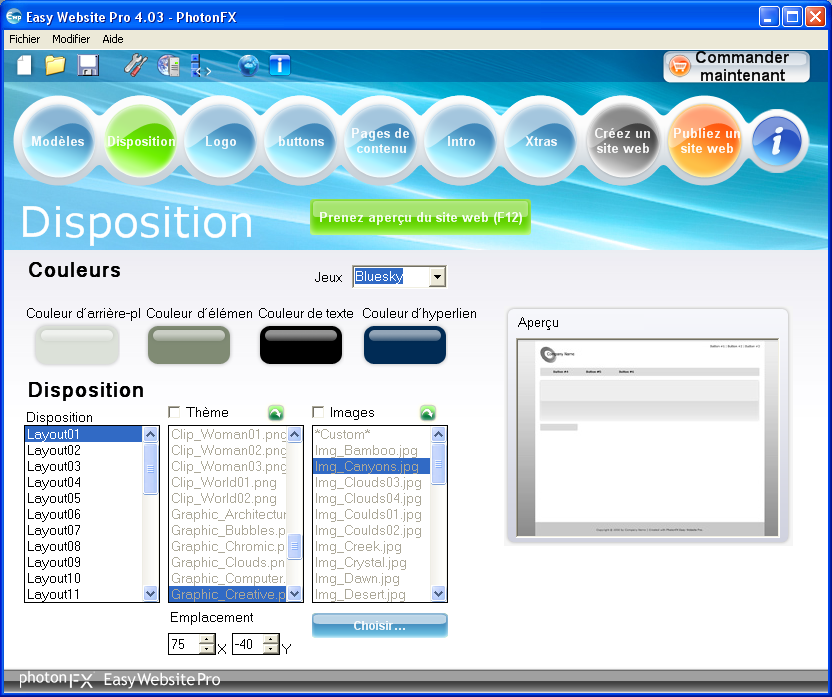Pick the Couleur d'arrière-plan swatch
The height and width of the screenshot is (697, 832).
[77, 345]
